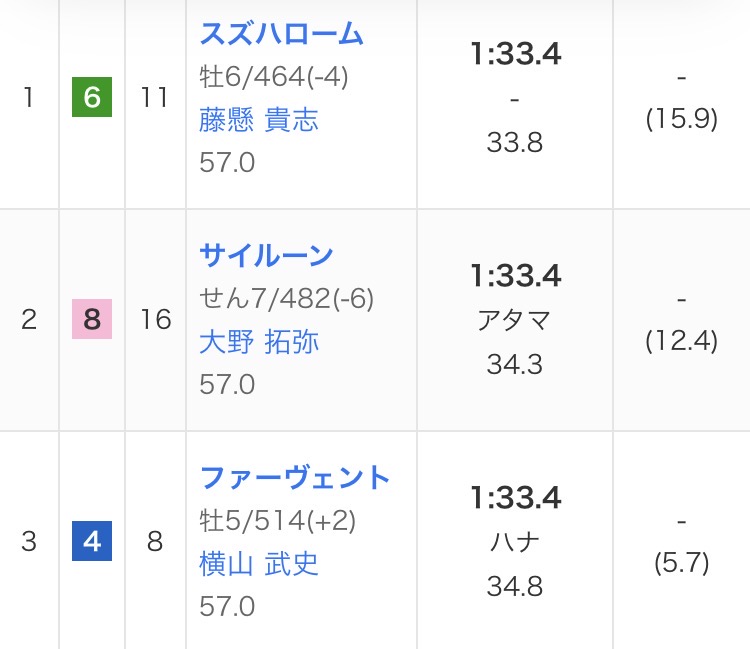Open jockey profile 大野 拓弥
Image resolution: width=750 pixels, height=649 pixels.
(259, 342)
